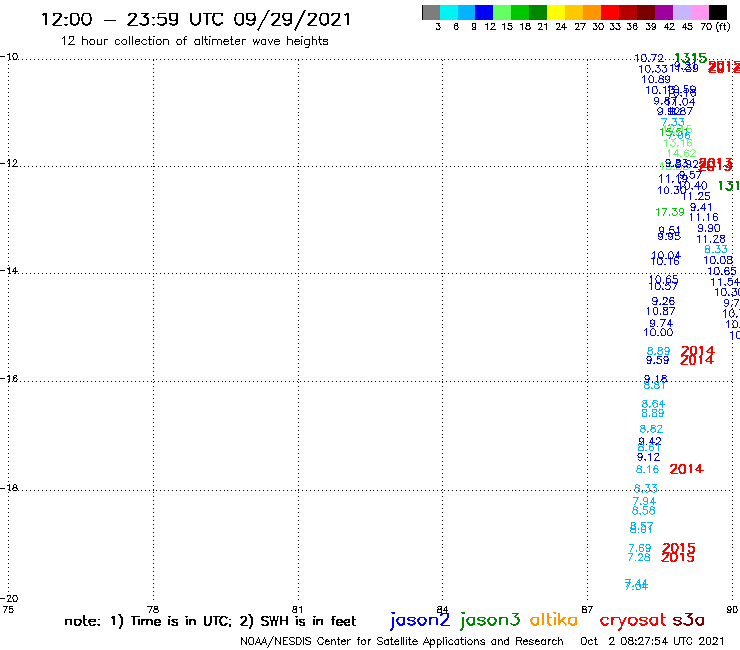Click the '-18' latitude axis label

click(9, 488)
